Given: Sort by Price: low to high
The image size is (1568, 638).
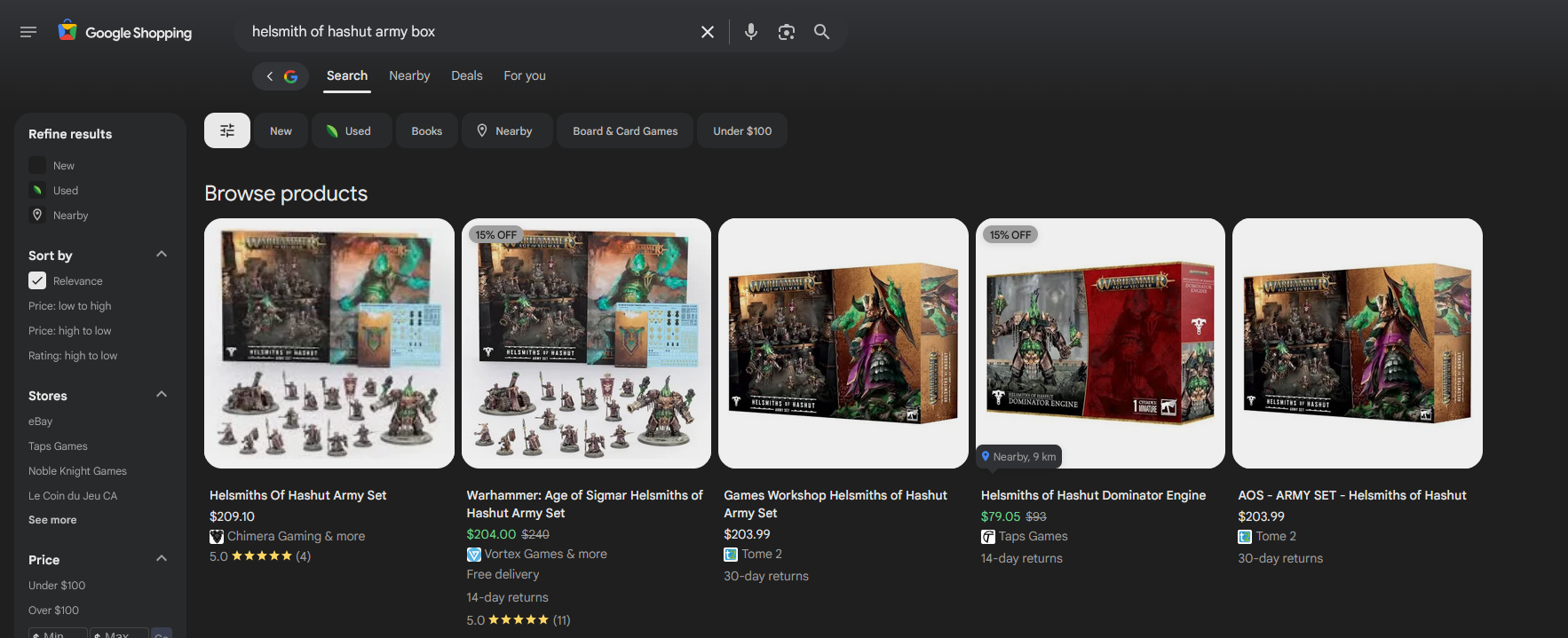Looking at the screenshot, I should (x=69, y=305).
